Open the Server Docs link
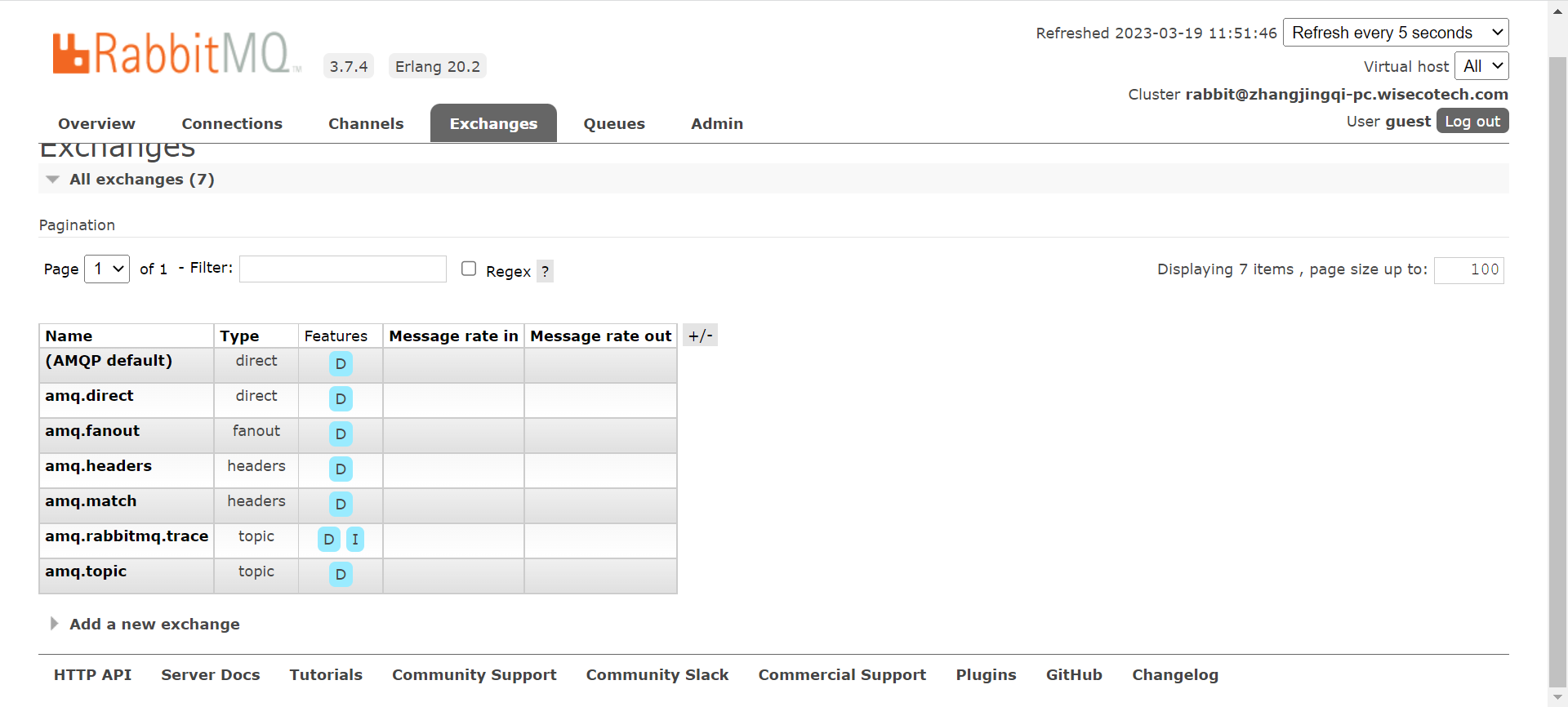This screenshot has height=707, width=1568. [211, 674]
